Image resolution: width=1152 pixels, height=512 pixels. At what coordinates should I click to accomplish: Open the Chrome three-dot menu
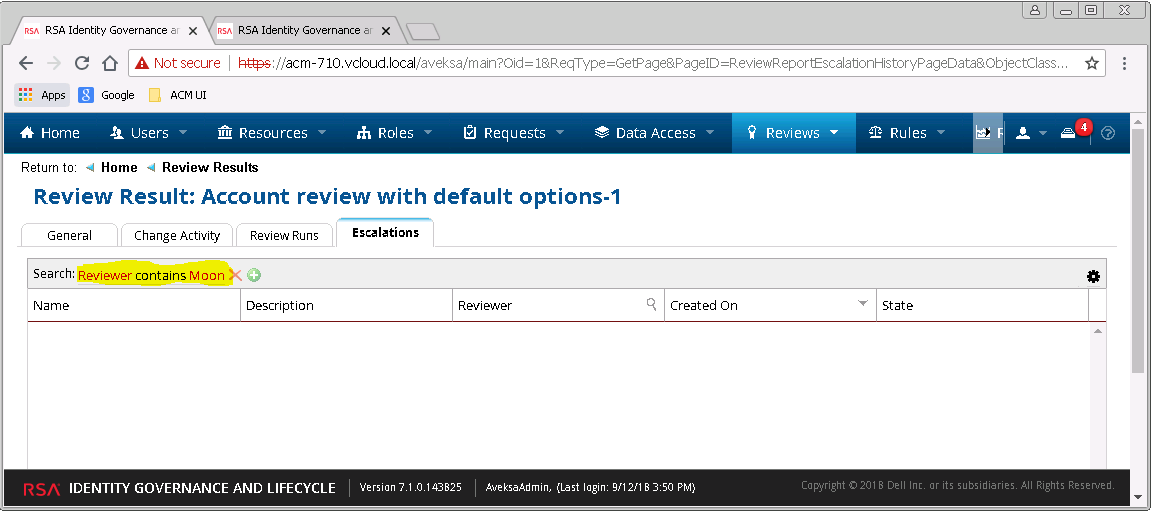click(x=1124, y=63)
